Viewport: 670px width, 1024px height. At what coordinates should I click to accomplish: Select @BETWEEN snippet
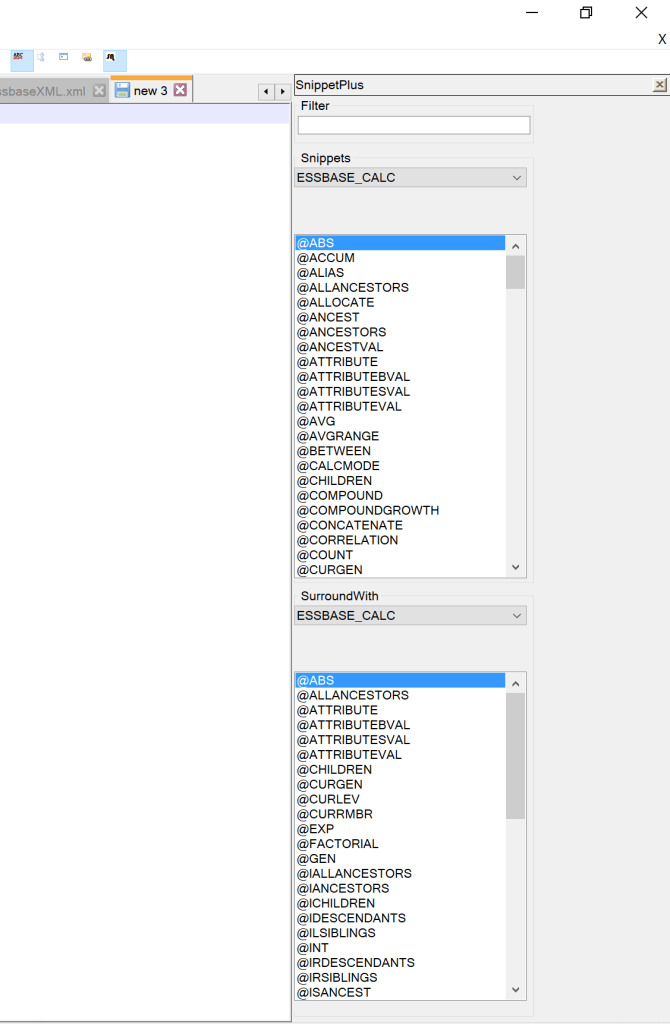coord(400,451)
